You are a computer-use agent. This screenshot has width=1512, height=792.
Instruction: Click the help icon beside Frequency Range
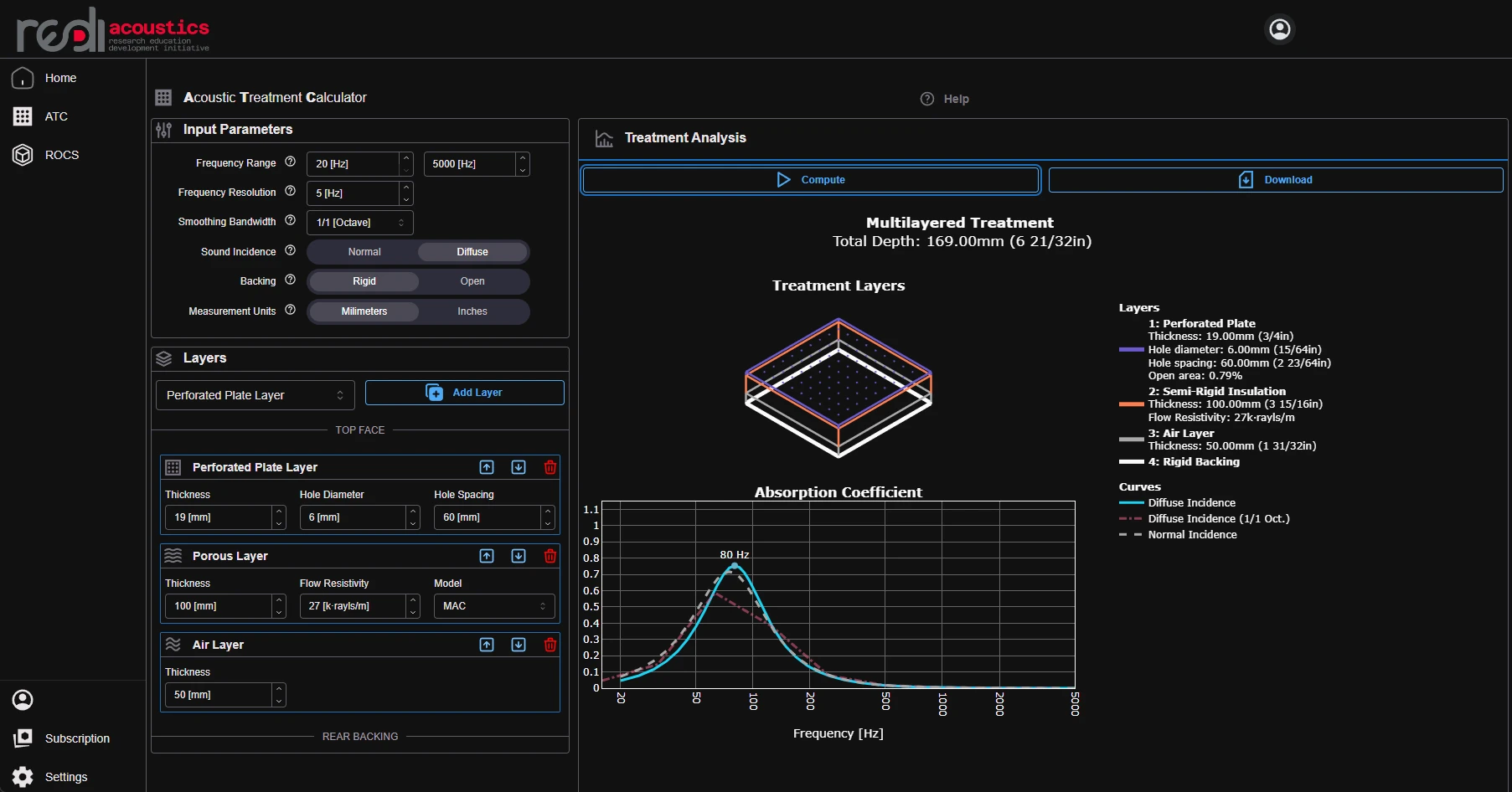(x=290, y=162)
